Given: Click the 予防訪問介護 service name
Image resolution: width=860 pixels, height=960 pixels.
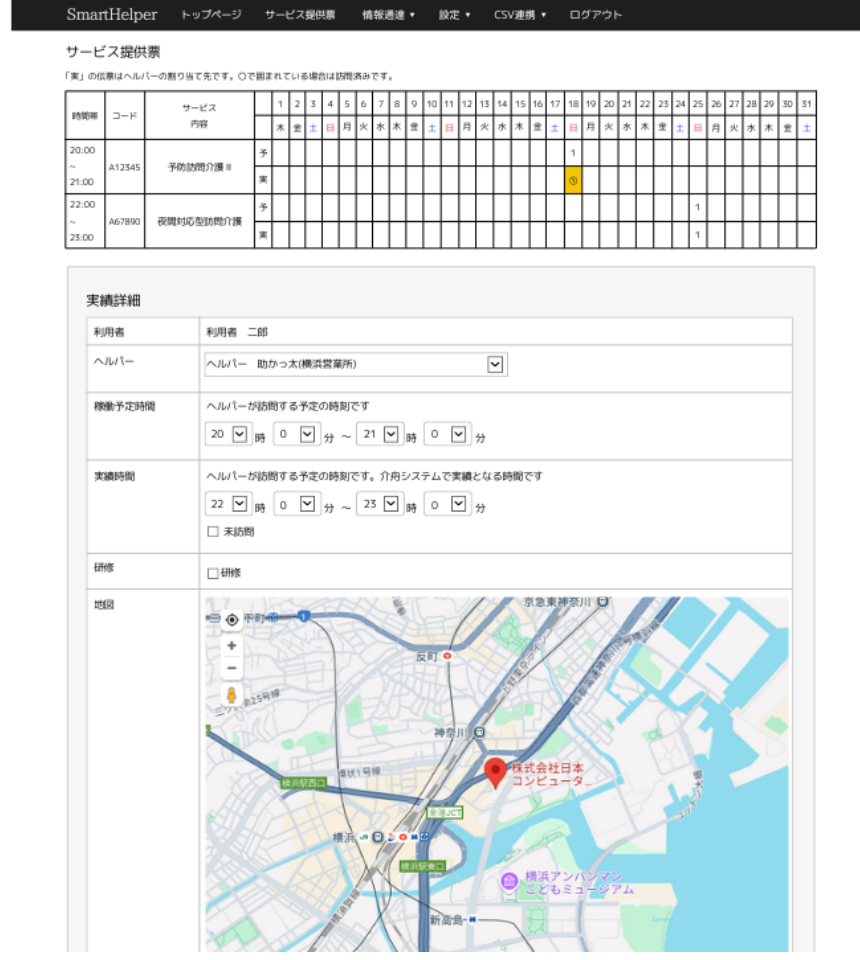Looking at the screenshot, I should [200, 167].
